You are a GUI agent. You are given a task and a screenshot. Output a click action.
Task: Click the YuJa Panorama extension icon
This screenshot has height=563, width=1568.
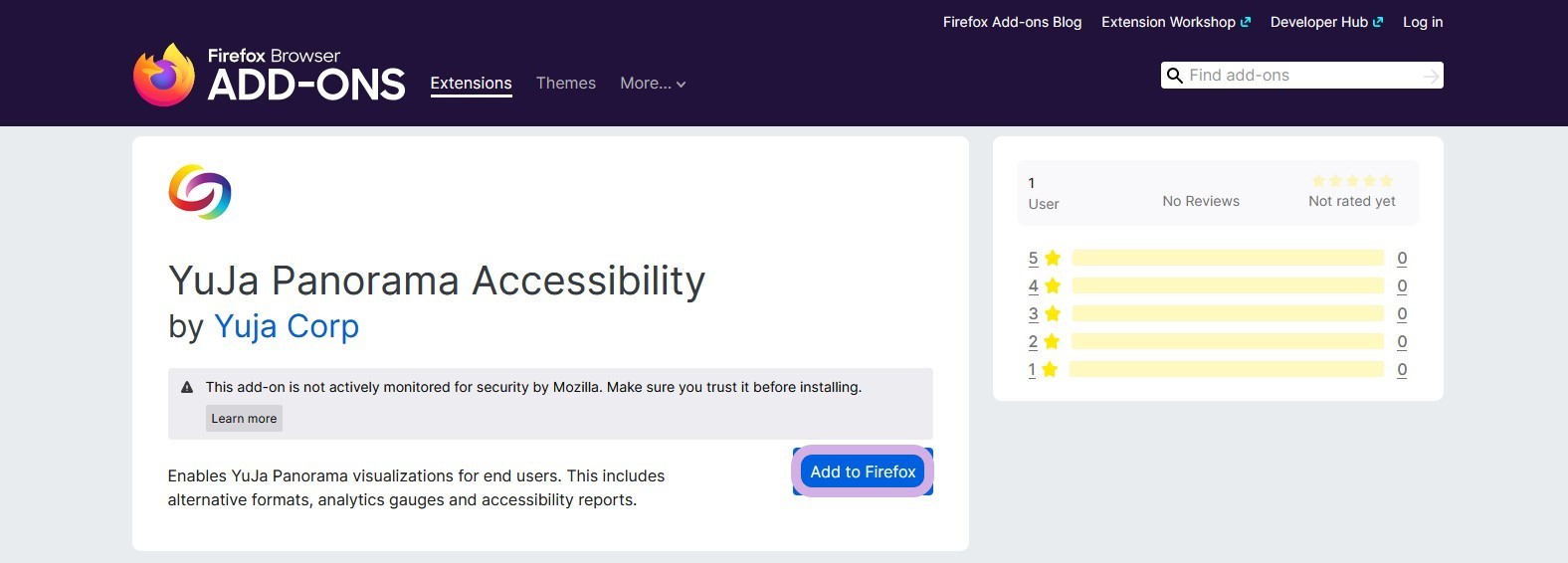pos(200,192)
